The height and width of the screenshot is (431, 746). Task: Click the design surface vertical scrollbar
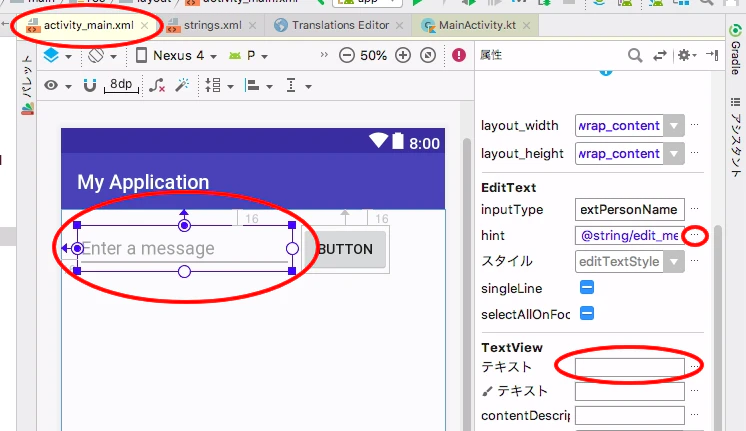[467, 284]
